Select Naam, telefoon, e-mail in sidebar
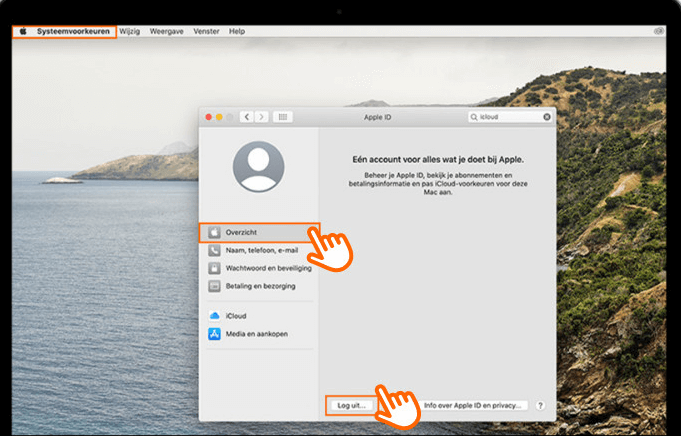The height and width of the screenshot is (436, 682). point(259,250)
